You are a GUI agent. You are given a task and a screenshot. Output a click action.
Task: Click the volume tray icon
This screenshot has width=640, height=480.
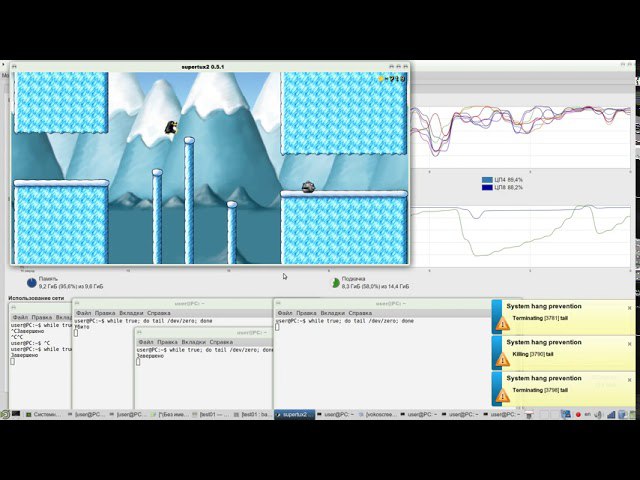pos(598,415)
